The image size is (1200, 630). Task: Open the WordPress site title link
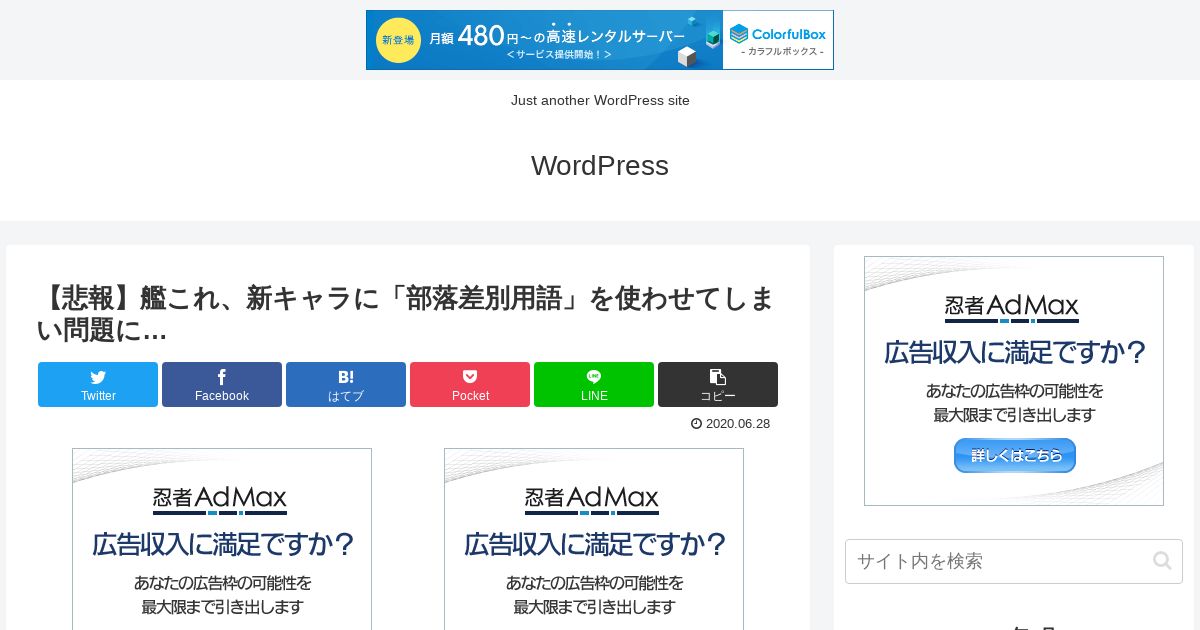click(x=600, y=166)
